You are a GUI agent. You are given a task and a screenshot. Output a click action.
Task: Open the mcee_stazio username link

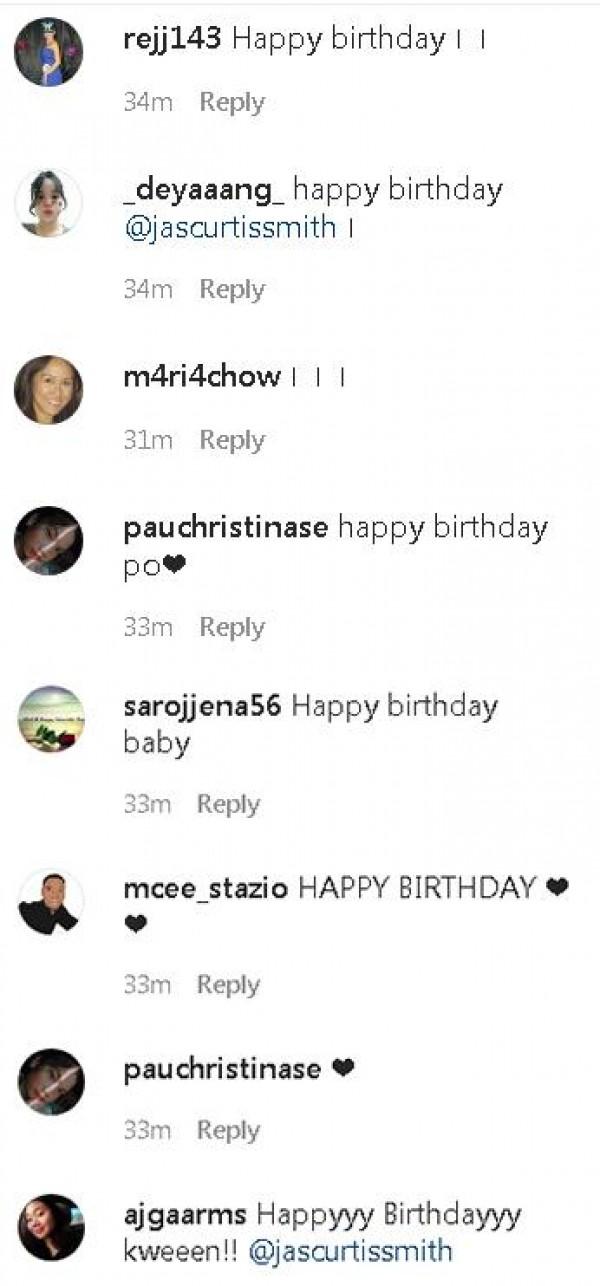tap(207, 888)
